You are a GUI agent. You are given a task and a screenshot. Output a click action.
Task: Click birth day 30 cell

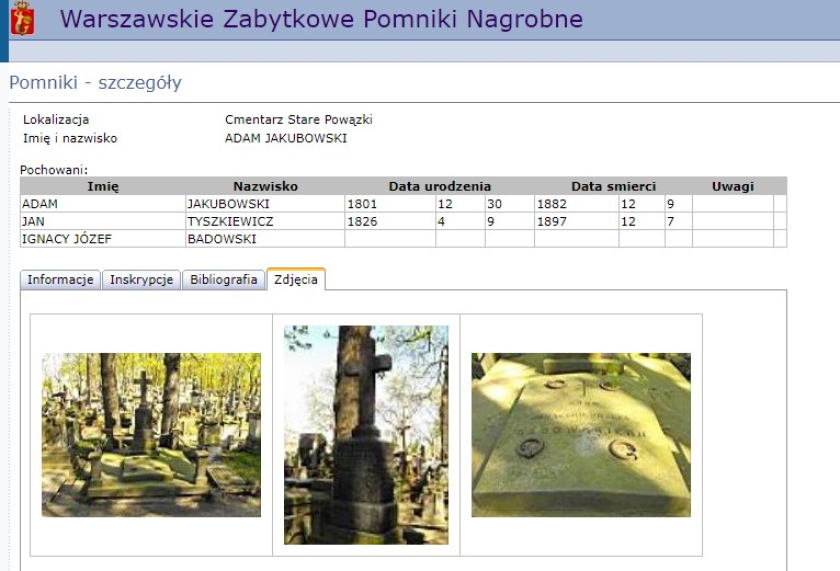(x=509, y=204)
